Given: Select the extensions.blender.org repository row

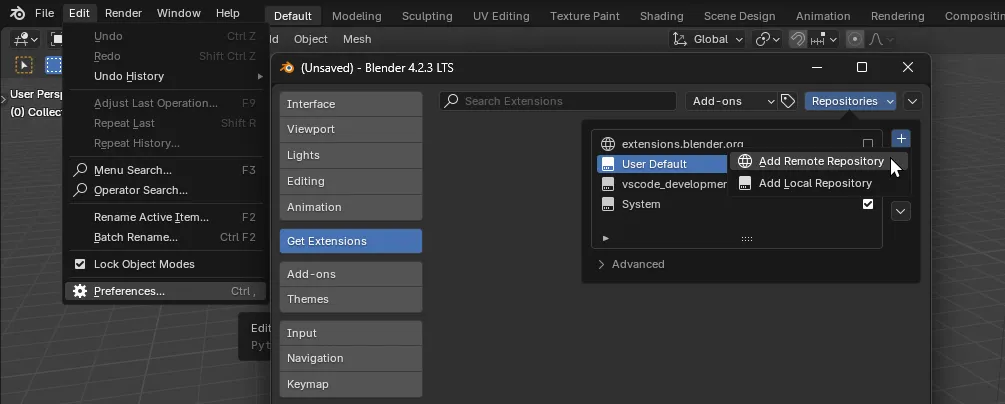Looking at the screenshot, I should [737, 144].
